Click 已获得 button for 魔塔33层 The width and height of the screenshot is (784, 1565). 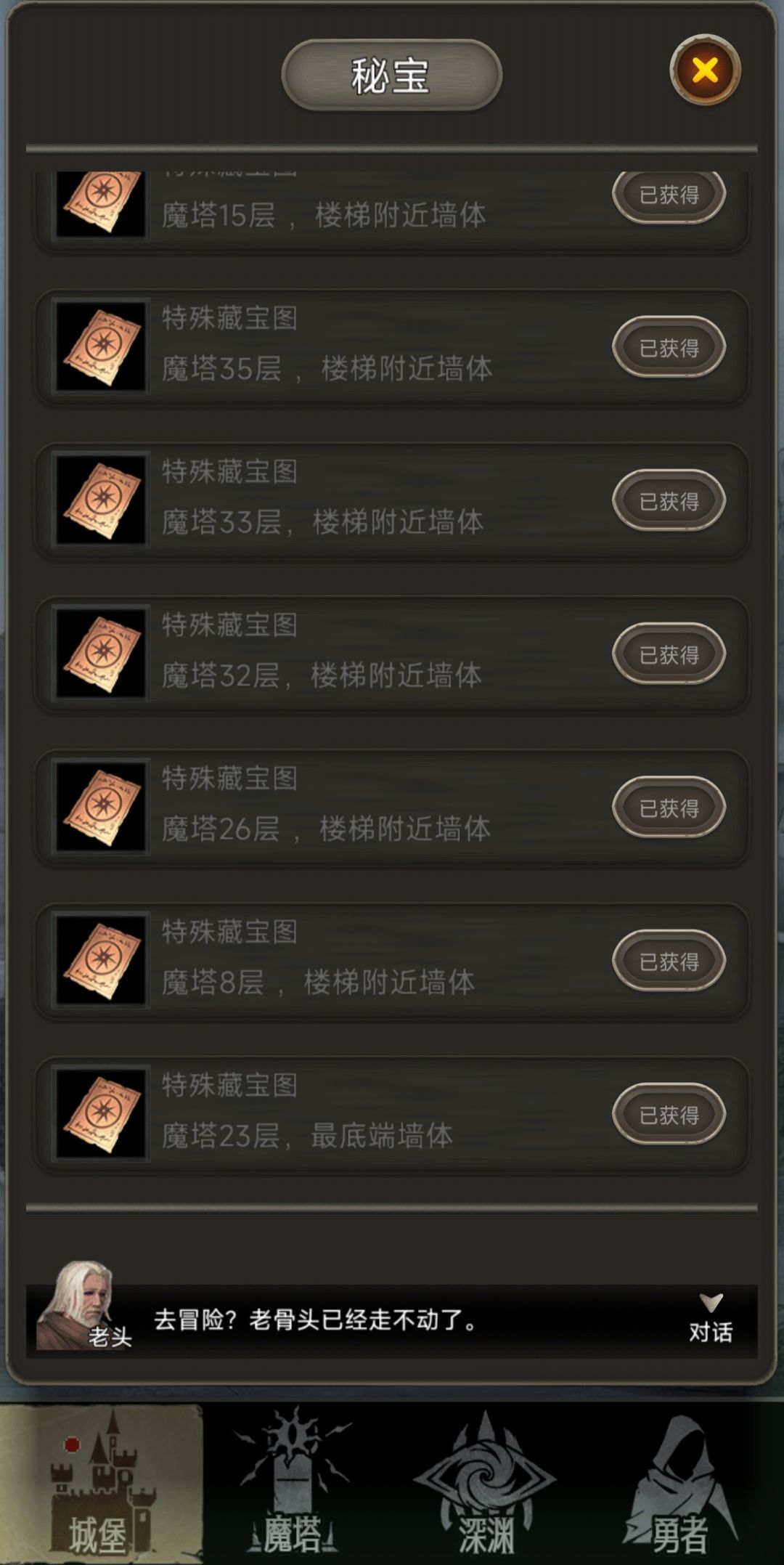click(x=669, y=500)
